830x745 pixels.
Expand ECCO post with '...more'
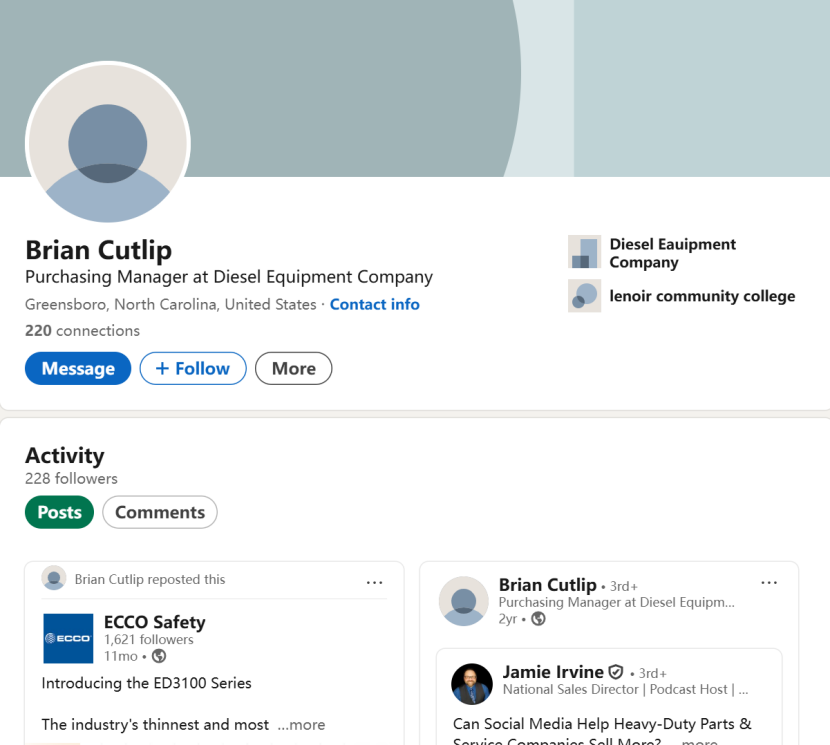301,724
